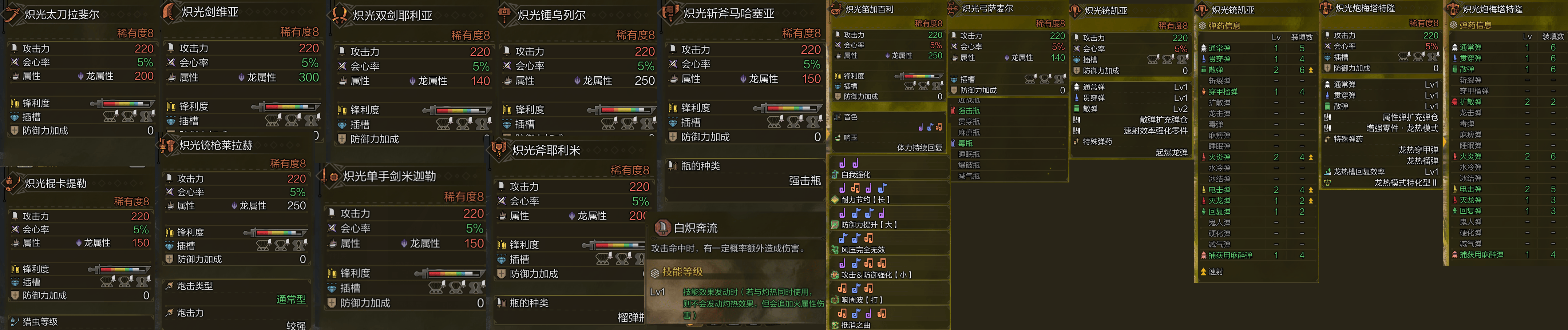Viewport: 1568px width, 330px height.
Task: Click the hammer icon next to 炽光锤乌列尔
Action: [x=504, y=14]
